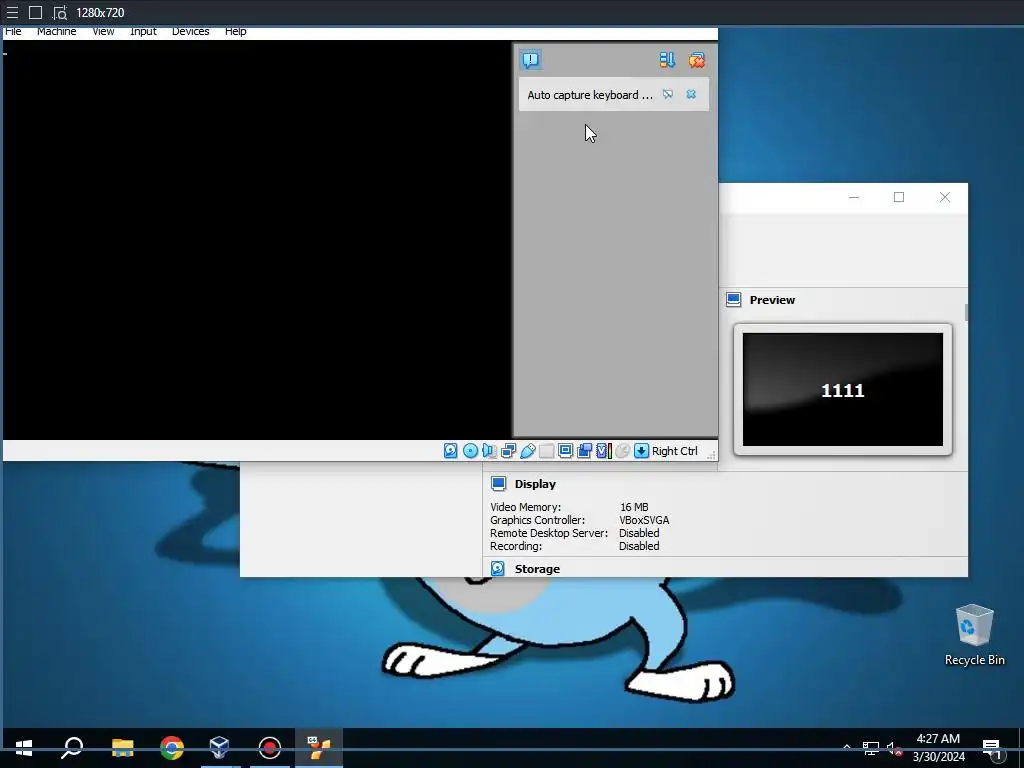Click the notification ordering icon
The image size is (1024, 768).
pos(667,60)
